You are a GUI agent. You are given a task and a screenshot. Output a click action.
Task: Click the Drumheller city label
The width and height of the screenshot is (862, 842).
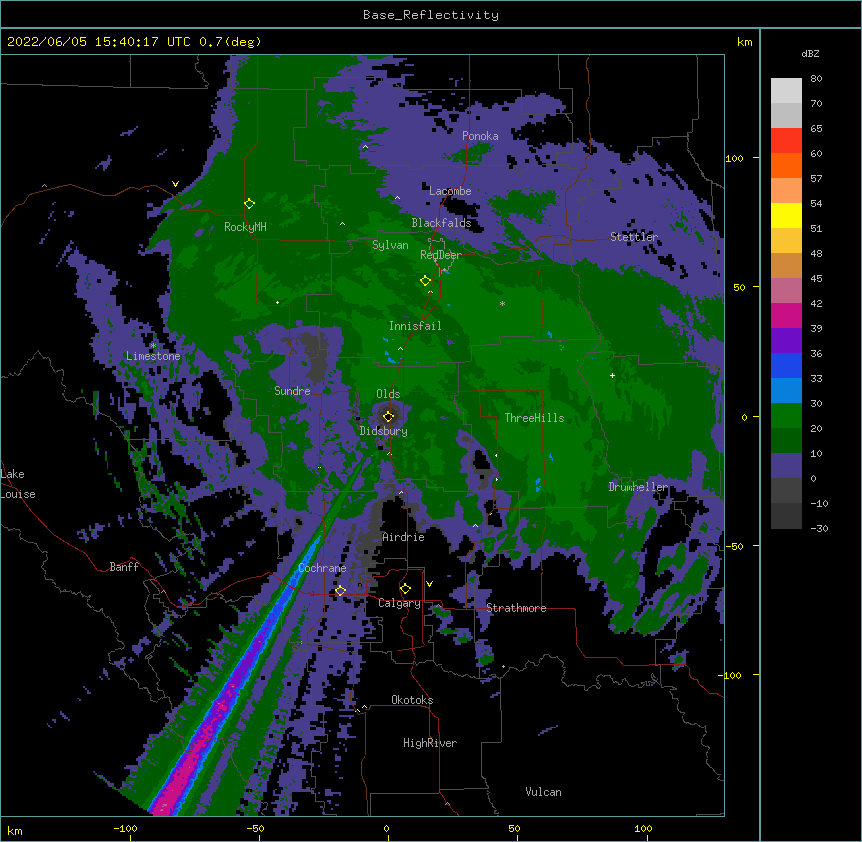point(638,487)
